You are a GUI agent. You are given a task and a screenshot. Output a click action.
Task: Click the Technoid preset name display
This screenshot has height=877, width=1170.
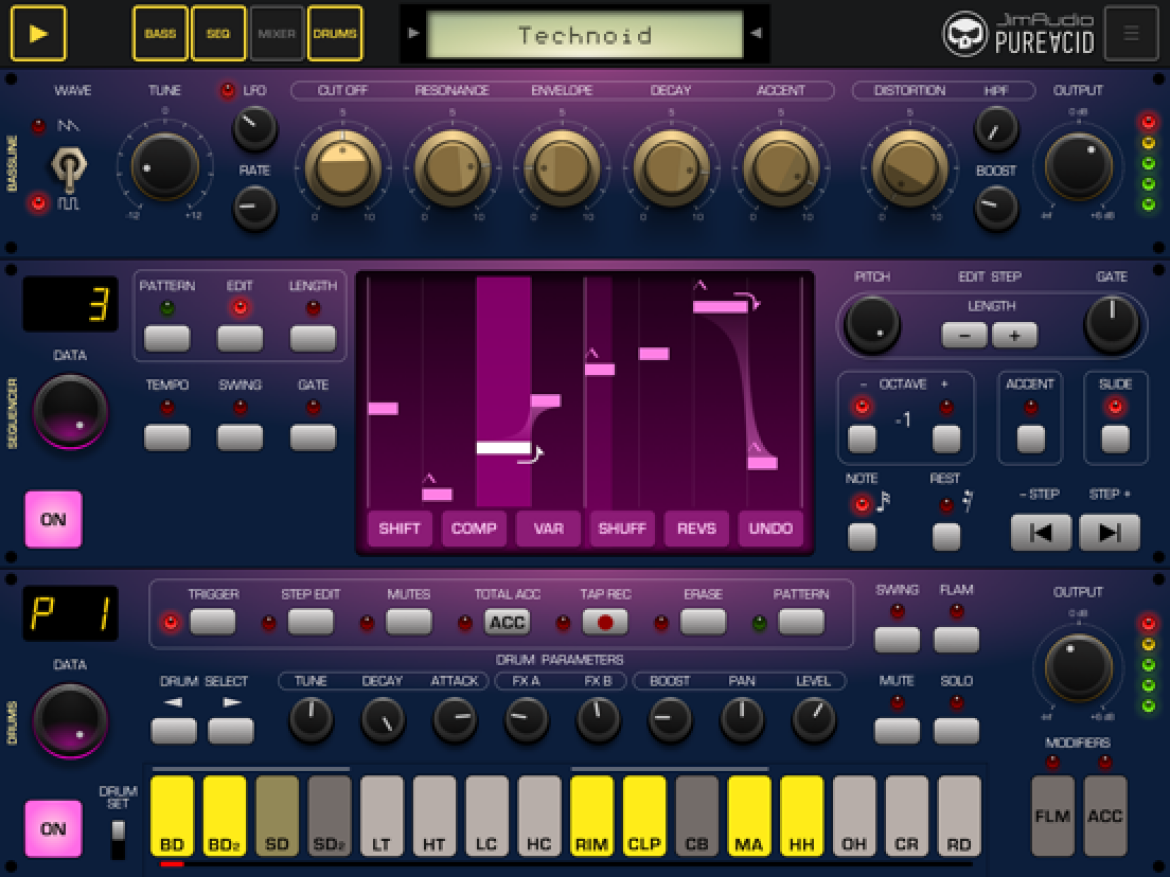pos(584,34)
